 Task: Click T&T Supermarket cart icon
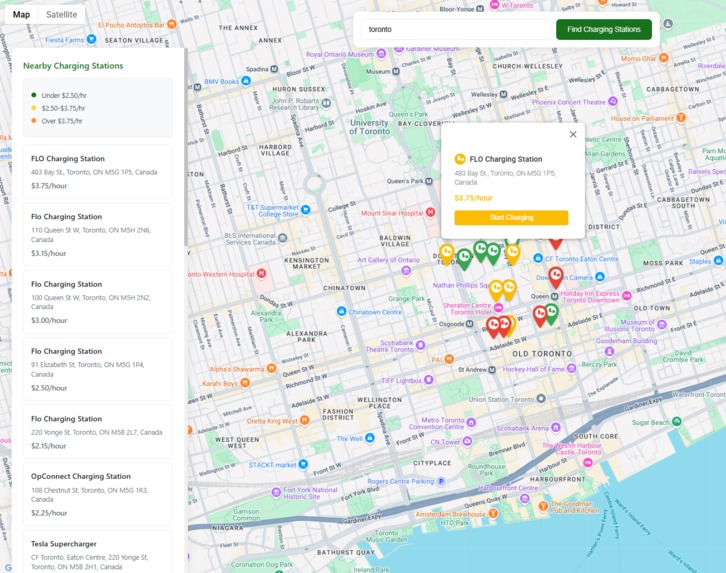tap(306, 210)
